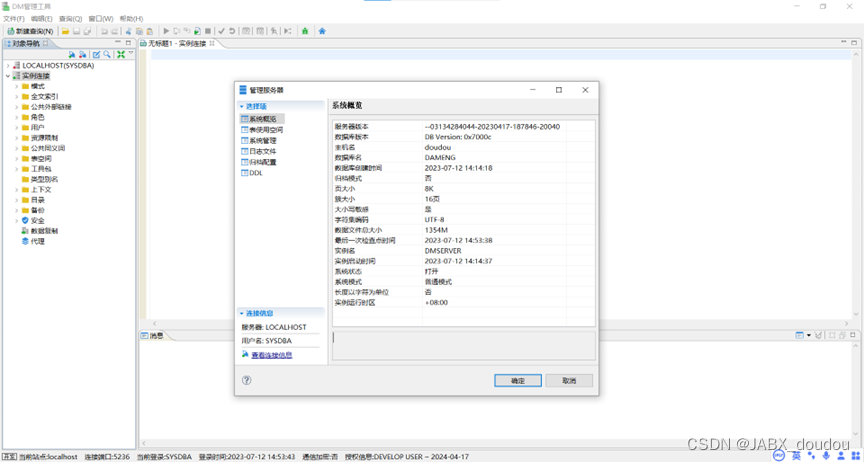Click the console display icon in message panel
Viewport: 864px width, 462px height.
(799, 335)
